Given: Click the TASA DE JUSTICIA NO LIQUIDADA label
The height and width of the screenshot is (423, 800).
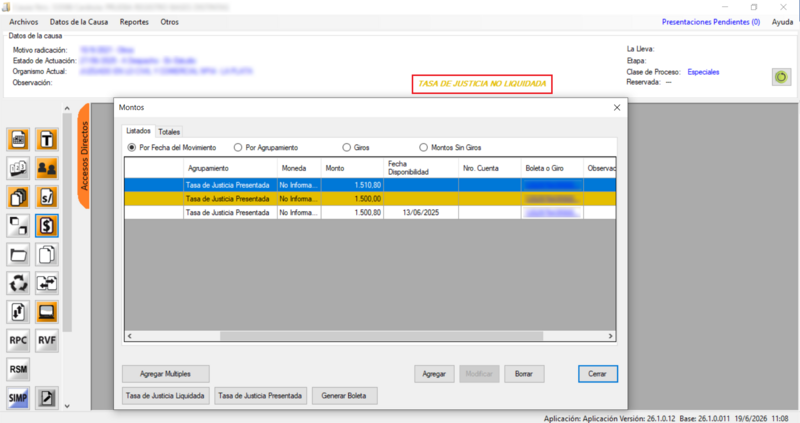Looking at the screenshot, I should (x=482, y=84).
